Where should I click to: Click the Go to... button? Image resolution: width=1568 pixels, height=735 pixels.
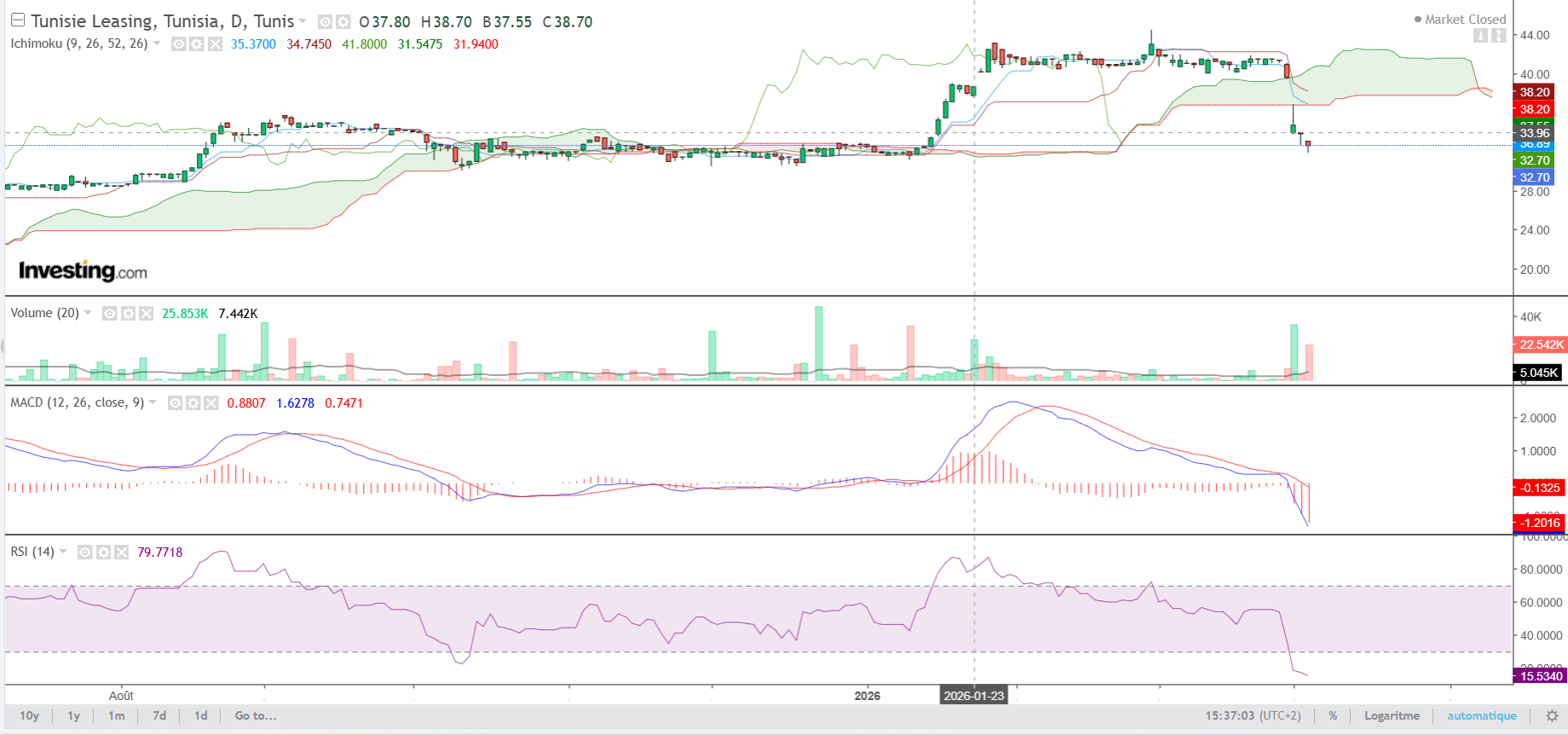pyautogui.click(x=256, y=716)
